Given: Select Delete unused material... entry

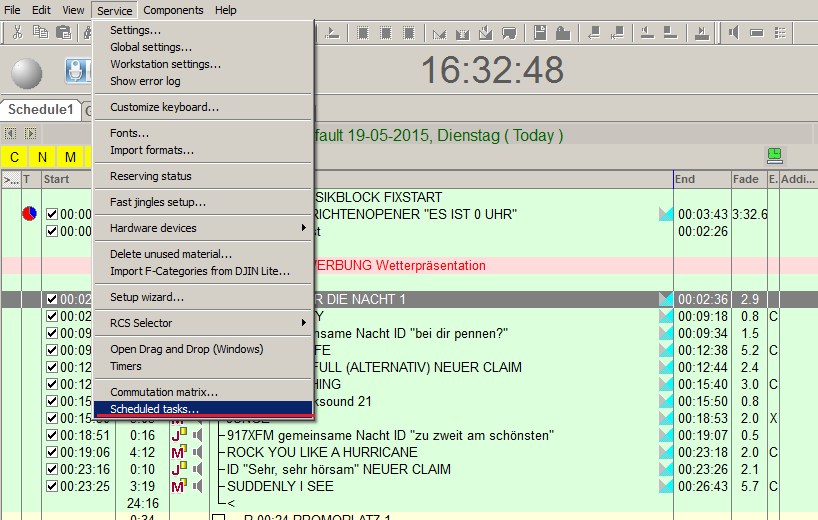Looking at the screenshot, I should click(x=203, y=254).
